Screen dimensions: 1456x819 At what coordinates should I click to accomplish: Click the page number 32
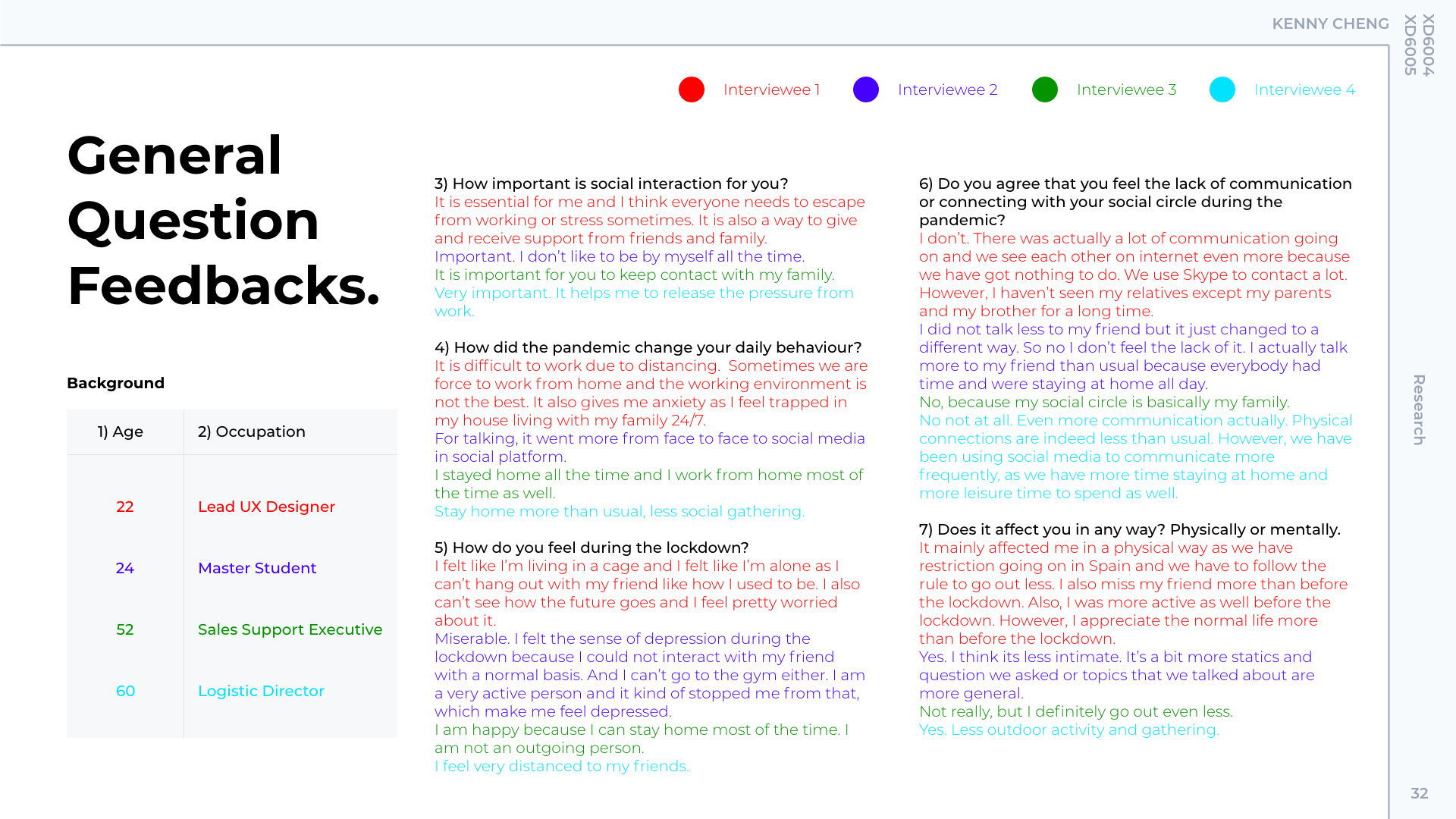click(x=1419, y=793)
